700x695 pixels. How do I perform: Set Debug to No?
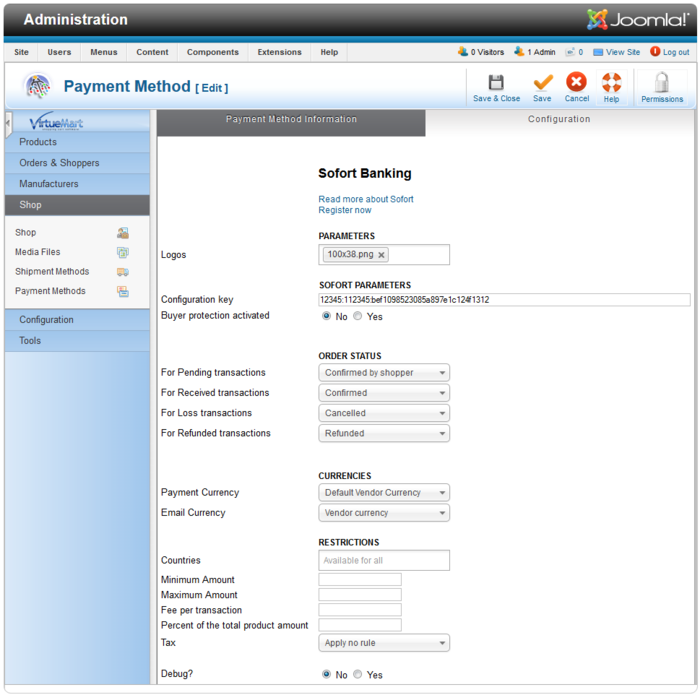click(x=326, y=674)
